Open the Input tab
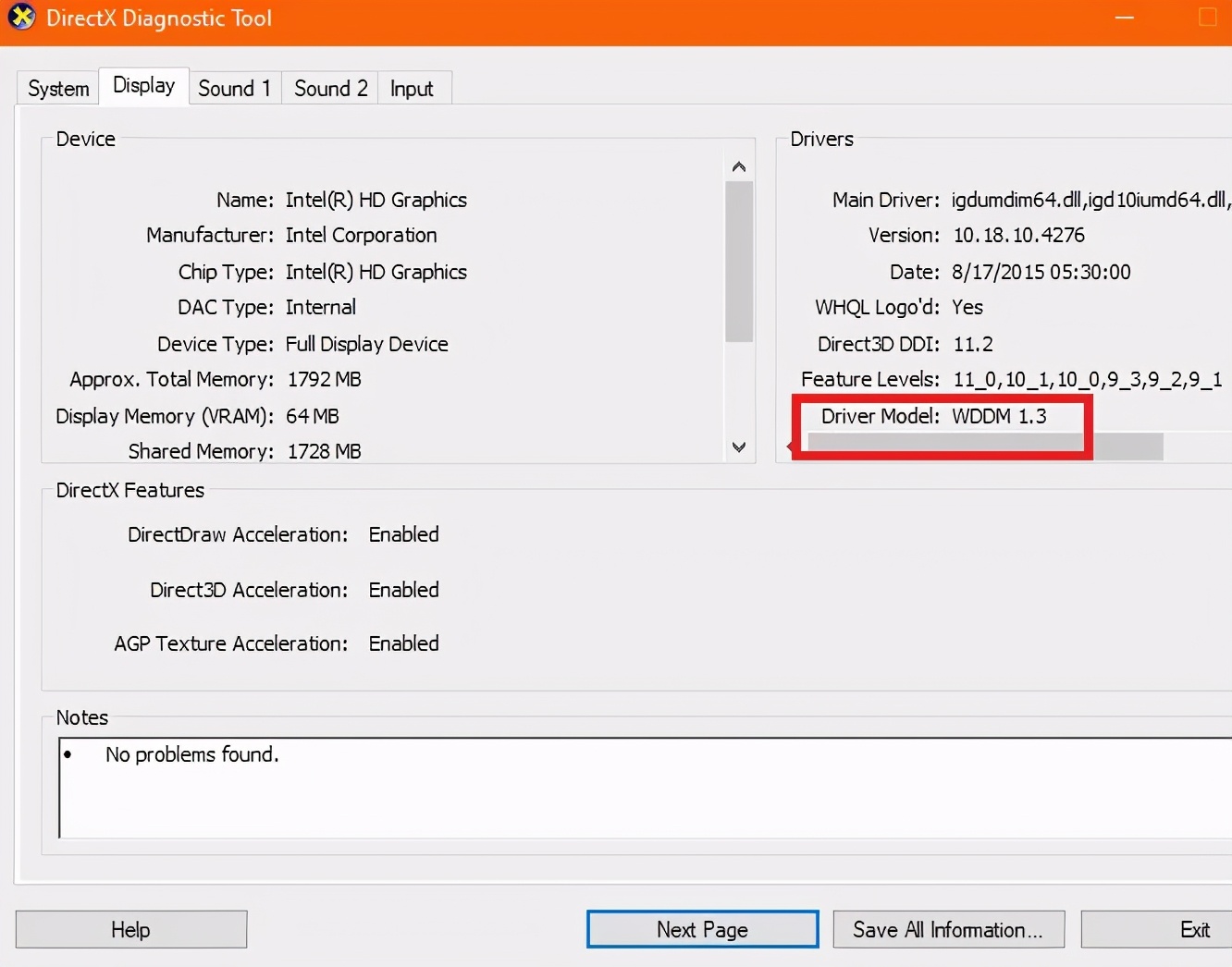Screen dimensions: 1232x967 click(x=413, y=88)
